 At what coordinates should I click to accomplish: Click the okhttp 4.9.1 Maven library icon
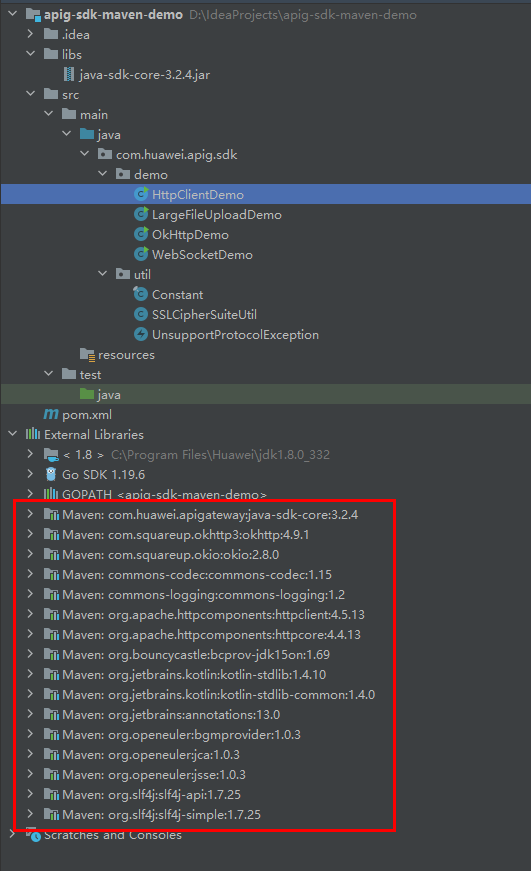click(52, 534)
